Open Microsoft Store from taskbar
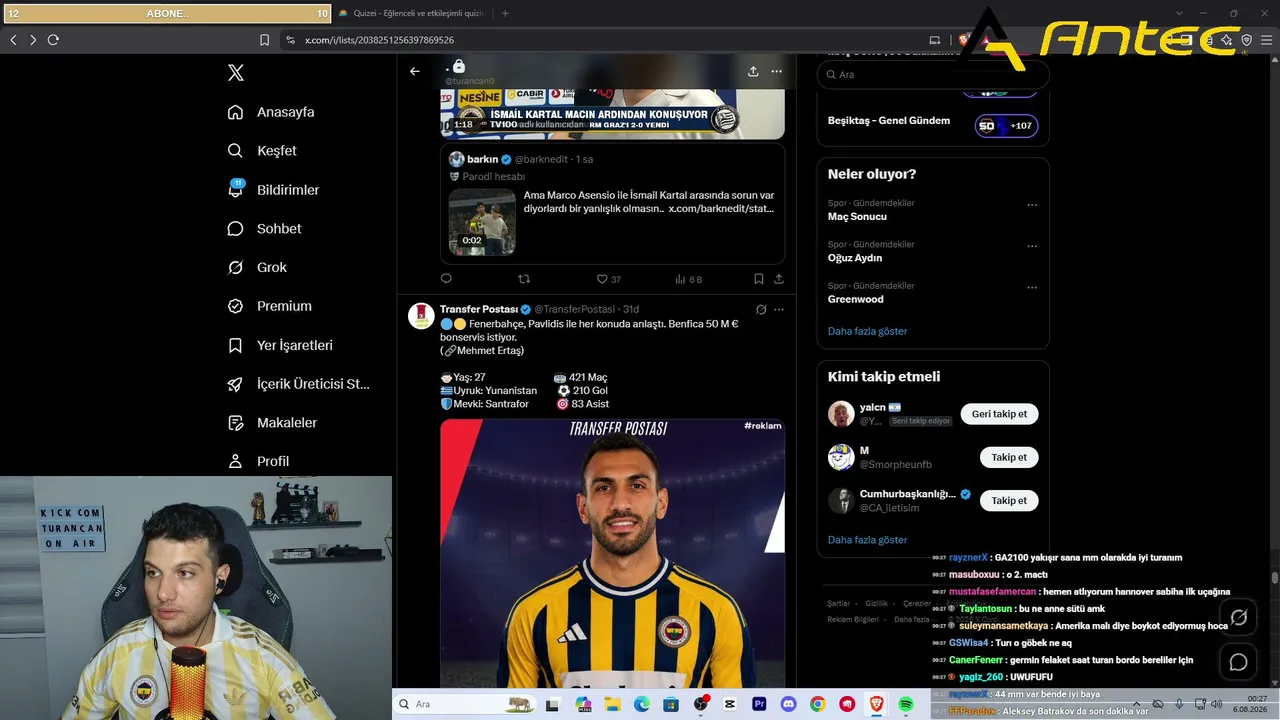Viewport: 1280px width, 720px height. point(671,704)
